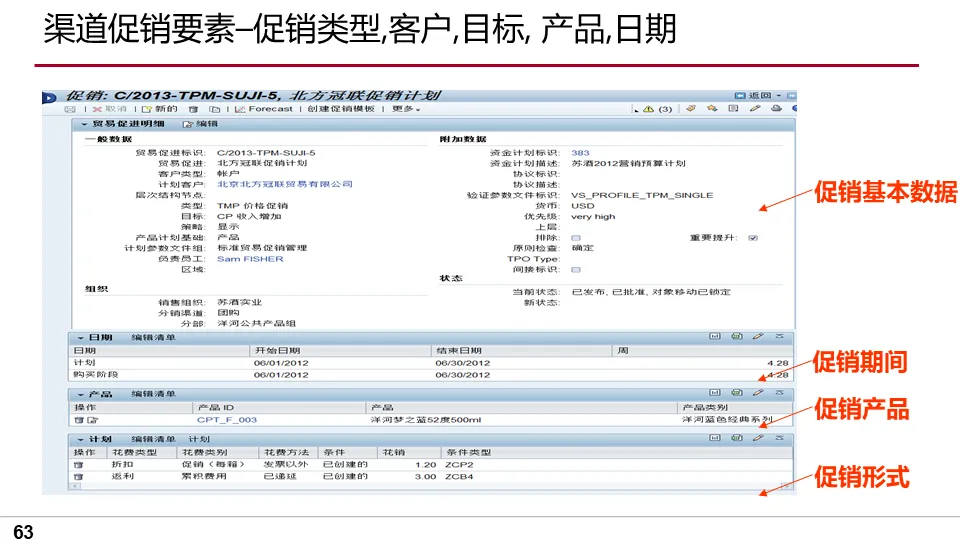Collapse the 日期 section
The height and width of the screenshot is (540, 960).
click(x=80, y=337)
